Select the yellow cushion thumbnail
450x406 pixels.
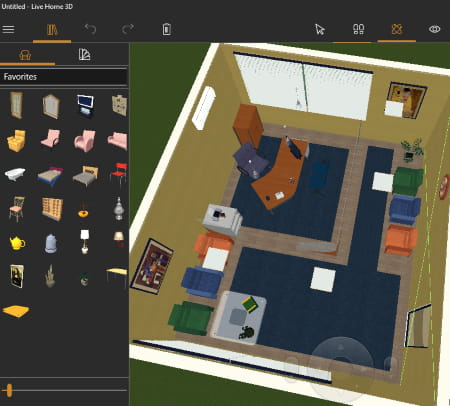pyautogui.click(x=16, y=311)
